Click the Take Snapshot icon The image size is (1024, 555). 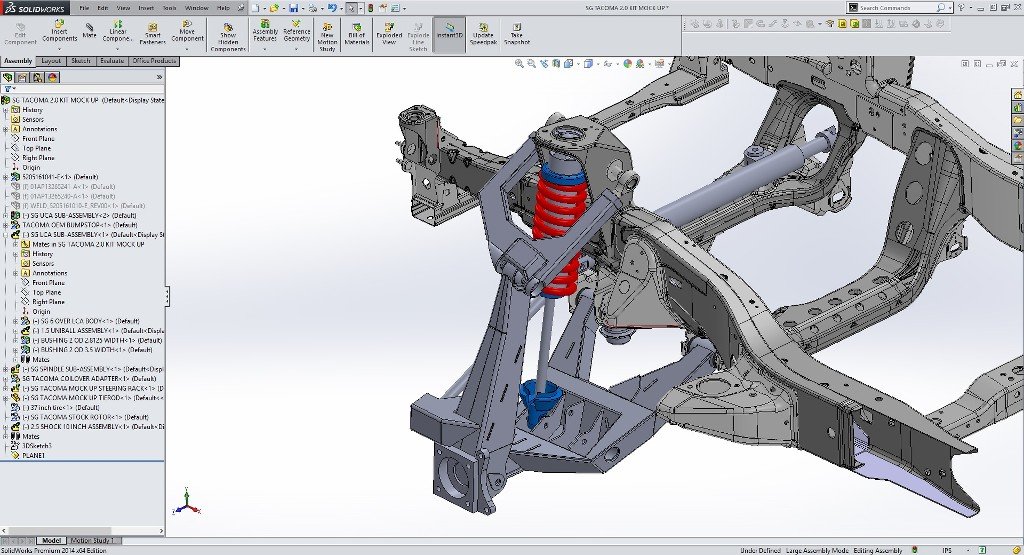pyautogui.click(x=517, y=34)
